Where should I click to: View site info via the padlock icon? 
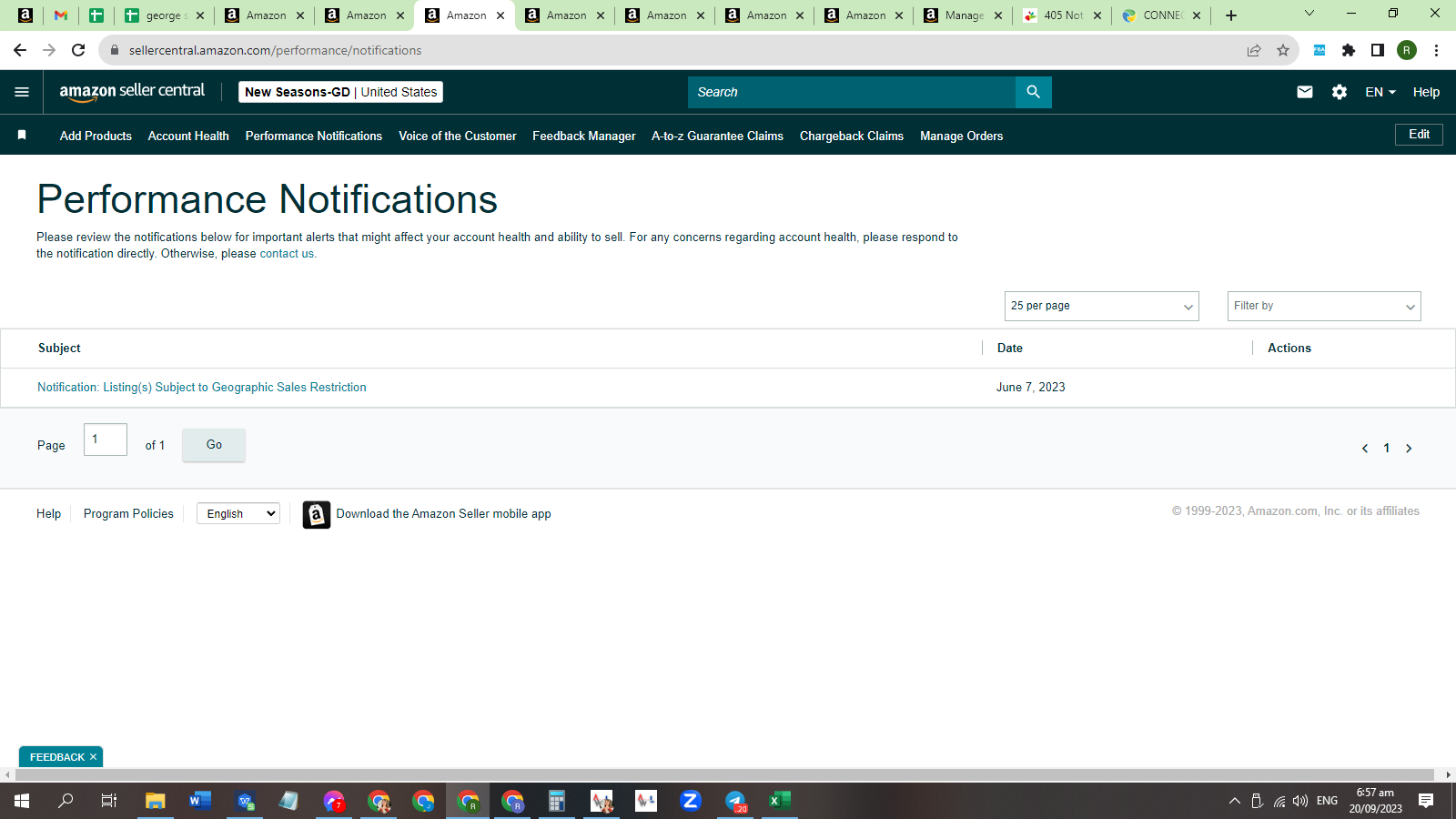click(x=115, y=50)
